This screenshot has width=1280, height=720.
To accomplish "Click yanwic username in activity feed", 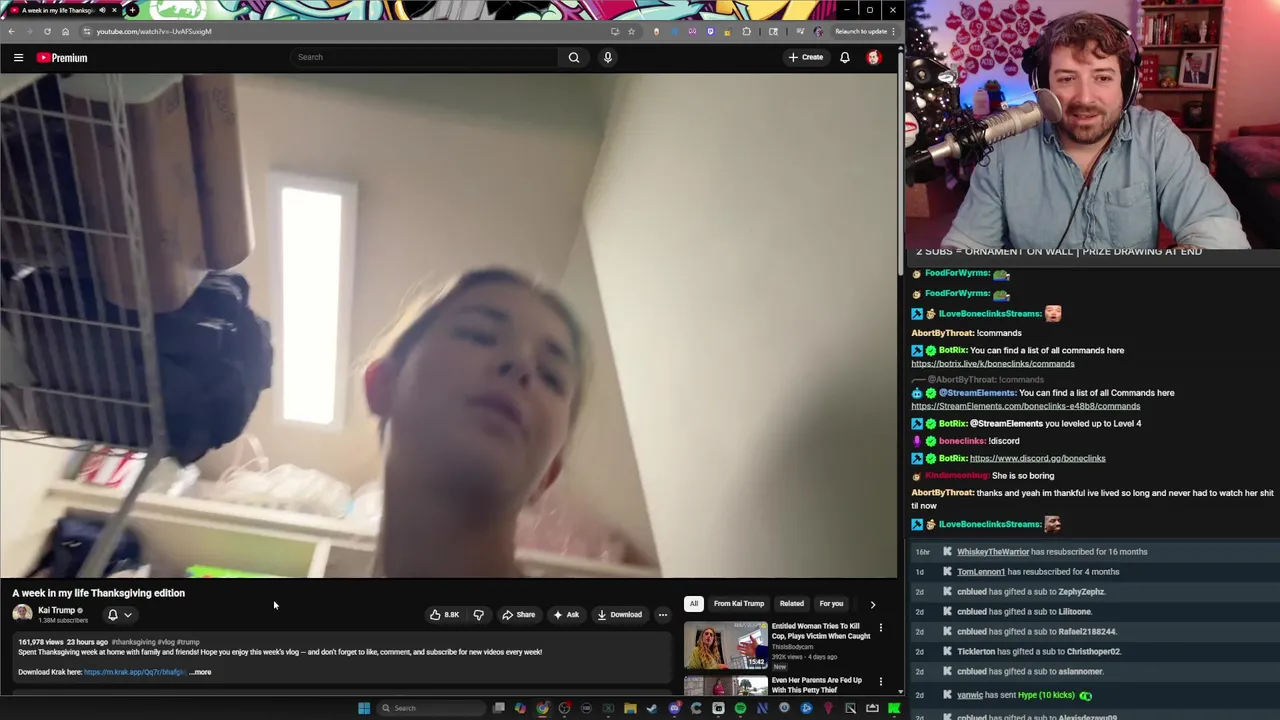I will tap(970, 695).
